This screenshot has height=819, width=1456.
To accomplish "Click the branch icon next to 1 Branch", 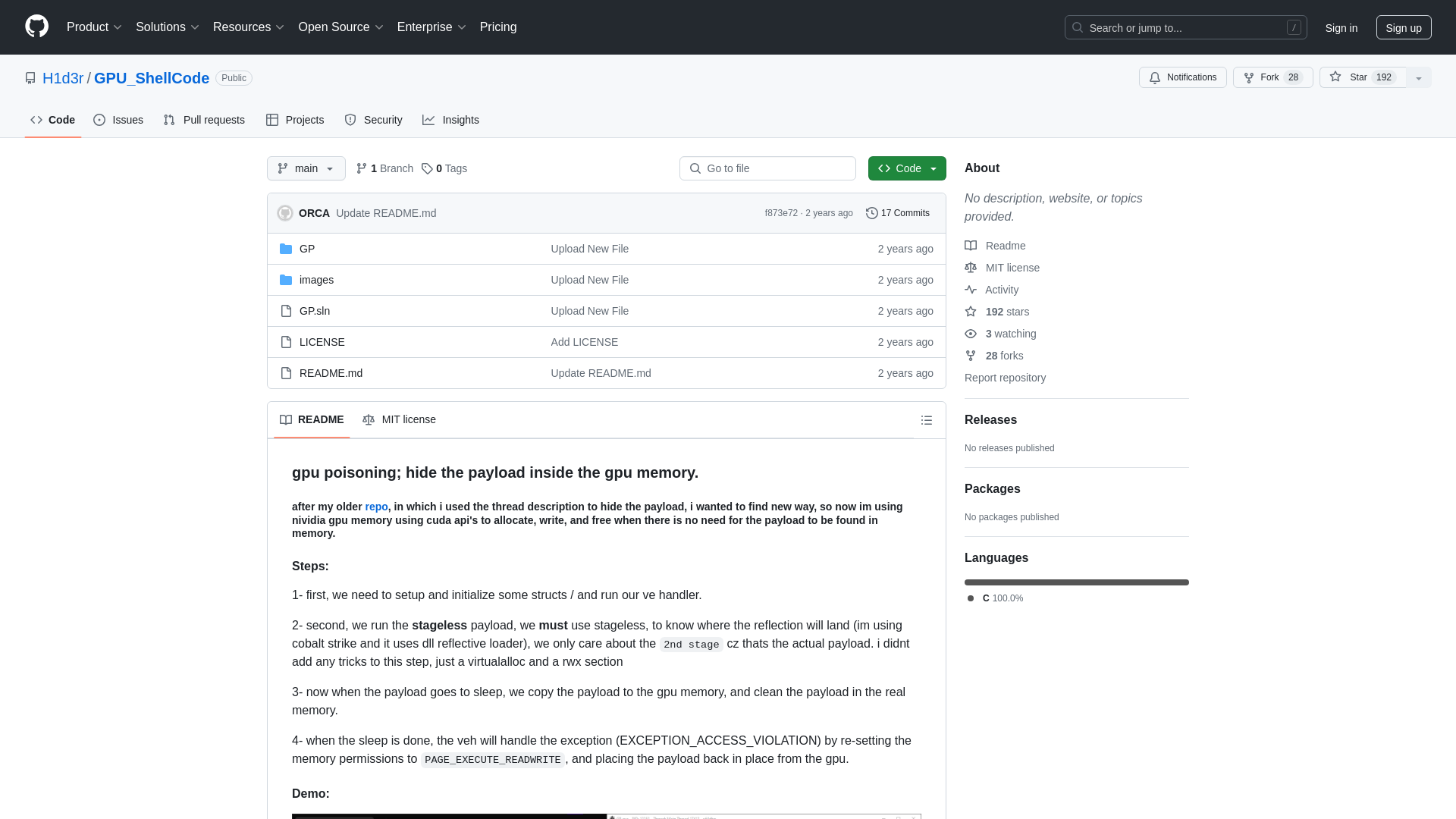I will (x=362, y=168).
